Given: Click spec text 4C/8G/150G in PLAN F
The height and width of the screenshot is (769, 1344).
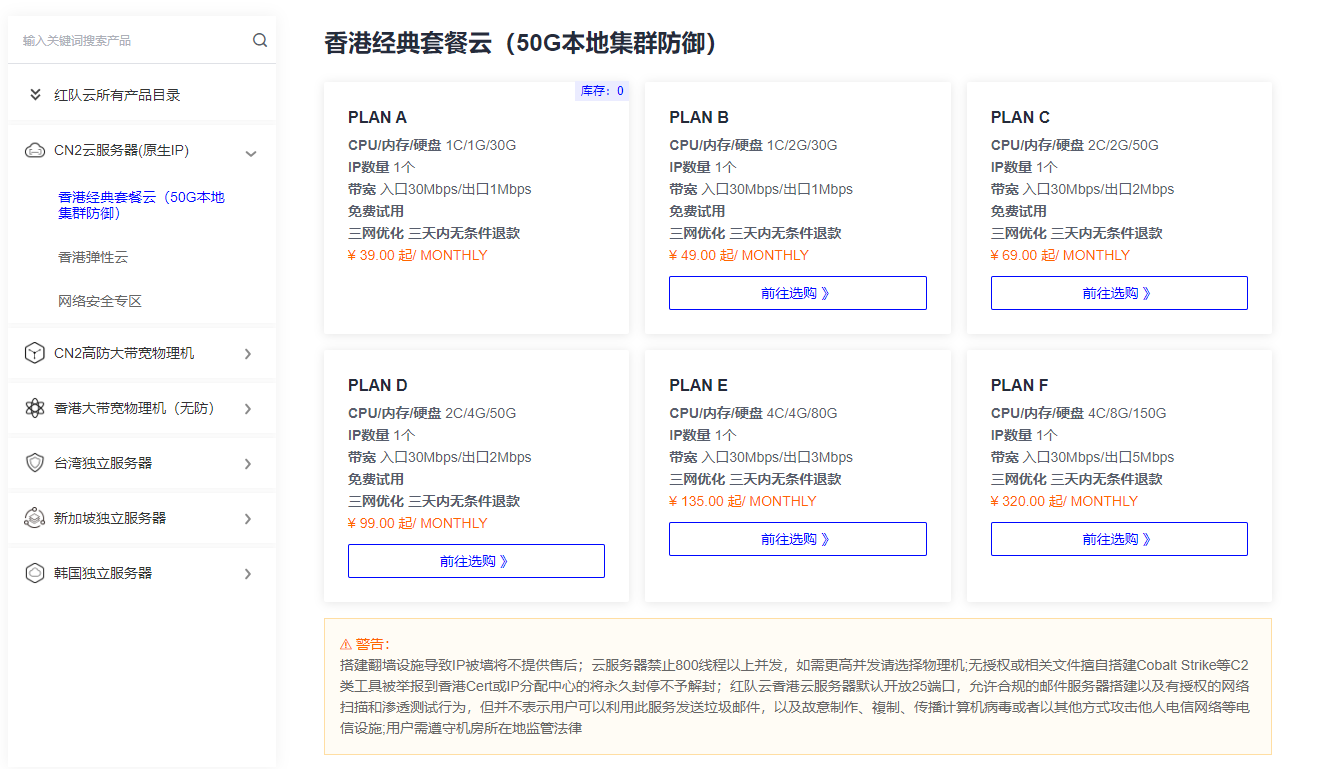Looking at the screenshot, I should coord(1127,413).
